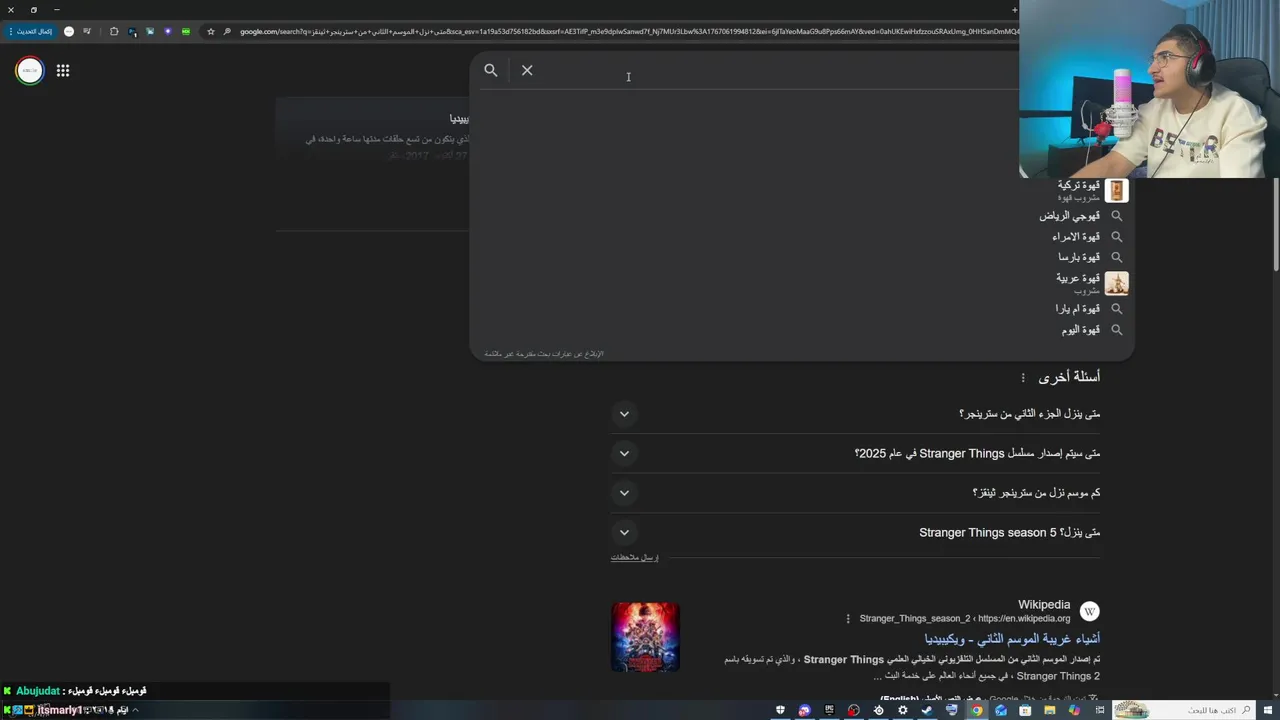Open Wikipedia result أشياء غريبة الموسم الثاني

(1012, 638)
